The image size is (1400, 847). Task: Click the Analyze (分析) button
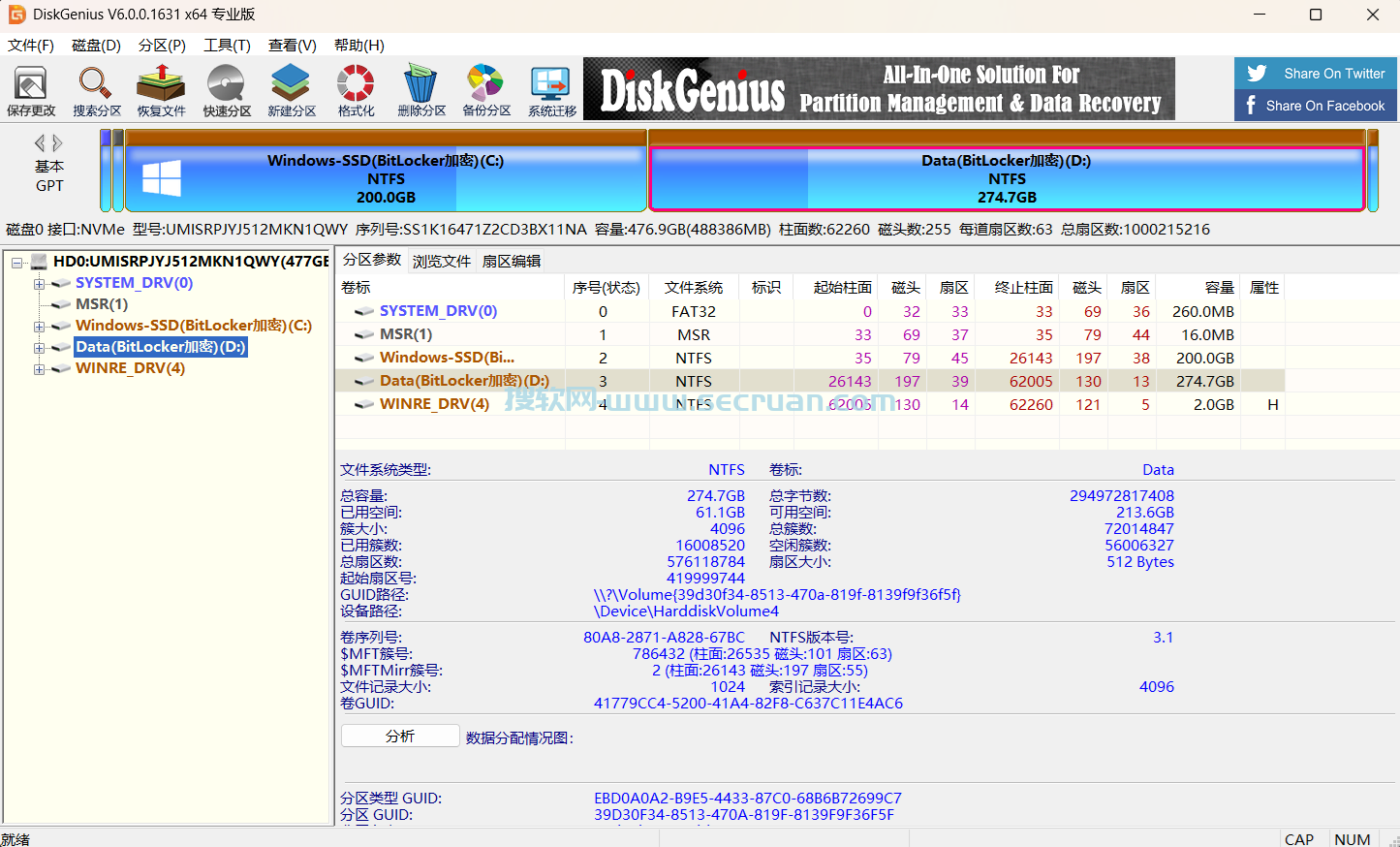pyautogui.click(x=400, y=737)
